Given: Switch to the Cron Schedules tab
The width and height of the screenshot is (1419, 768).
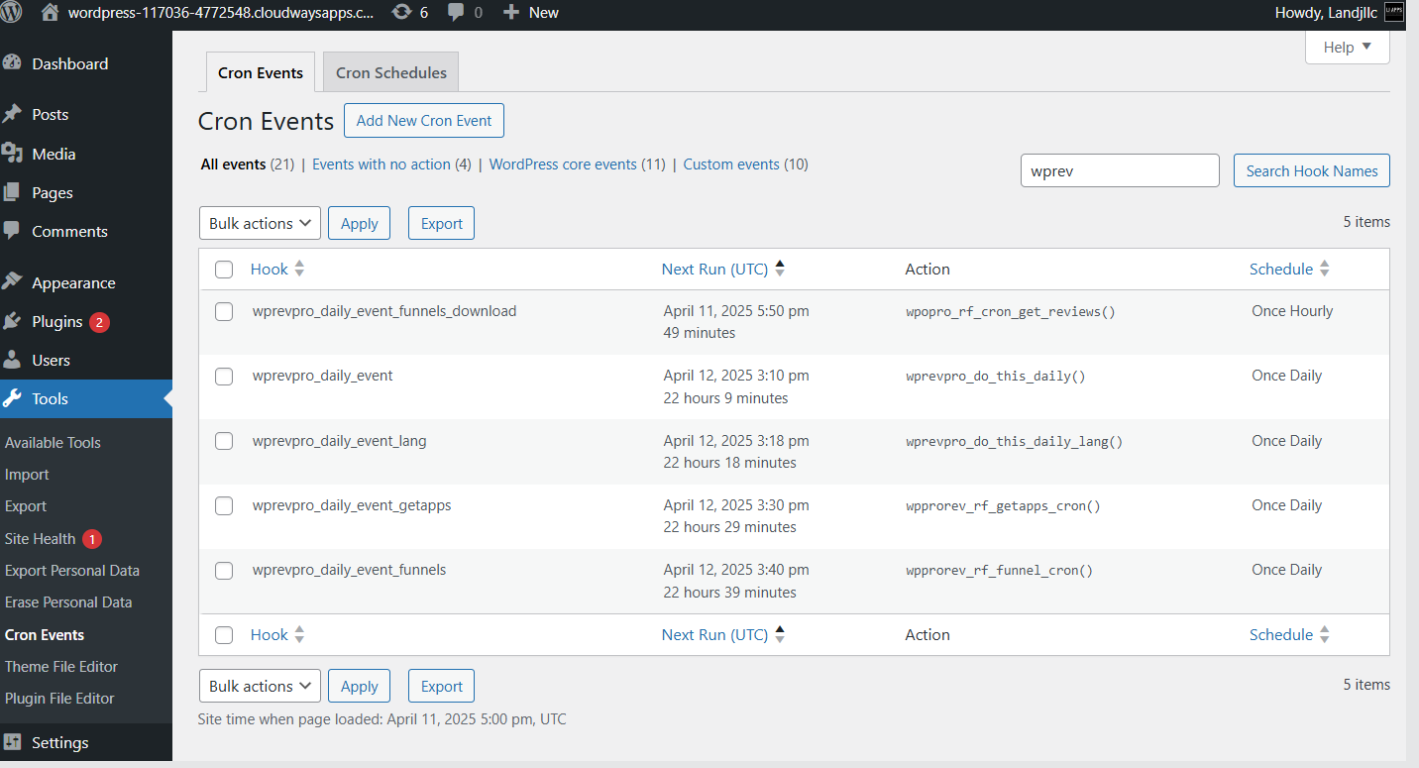Looking at the screenshot, I should 391,73.
